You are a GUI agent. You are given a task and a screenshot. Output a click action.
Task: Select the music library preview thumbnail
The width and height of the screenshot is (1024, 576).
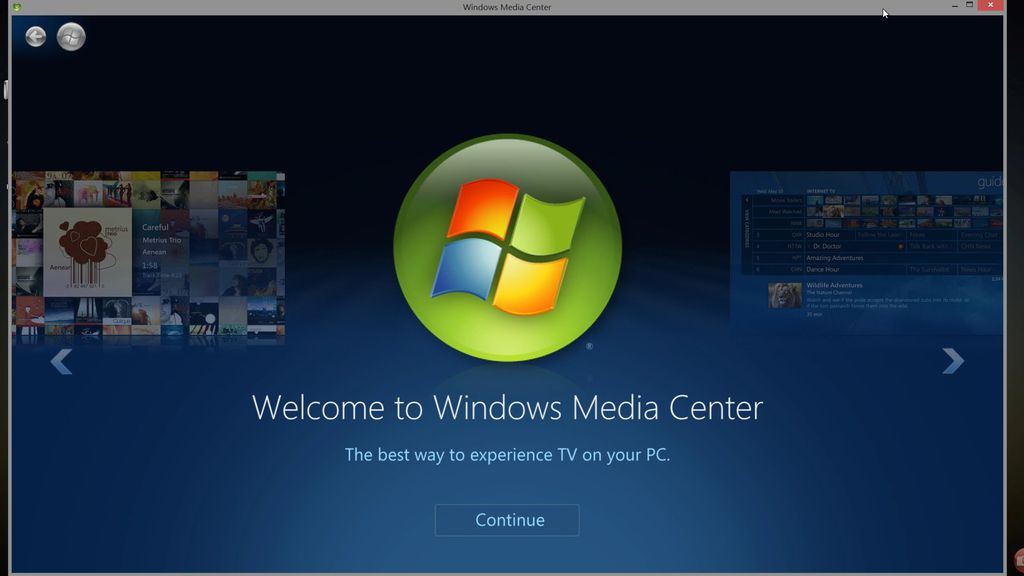[148, 257]
